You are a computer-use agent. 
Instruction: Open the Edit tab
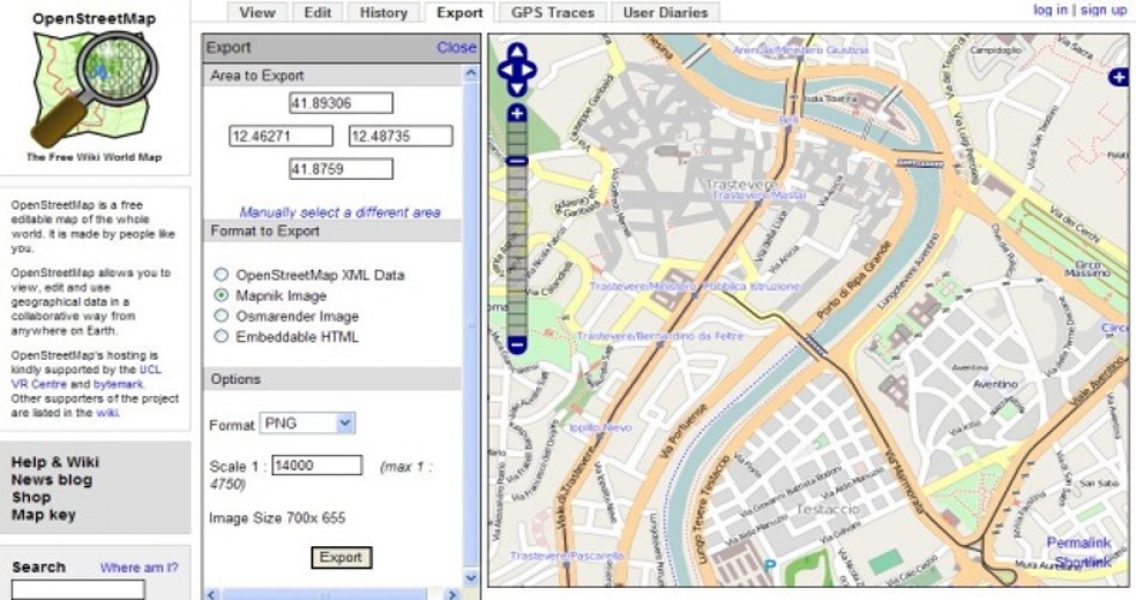point(317,12)
